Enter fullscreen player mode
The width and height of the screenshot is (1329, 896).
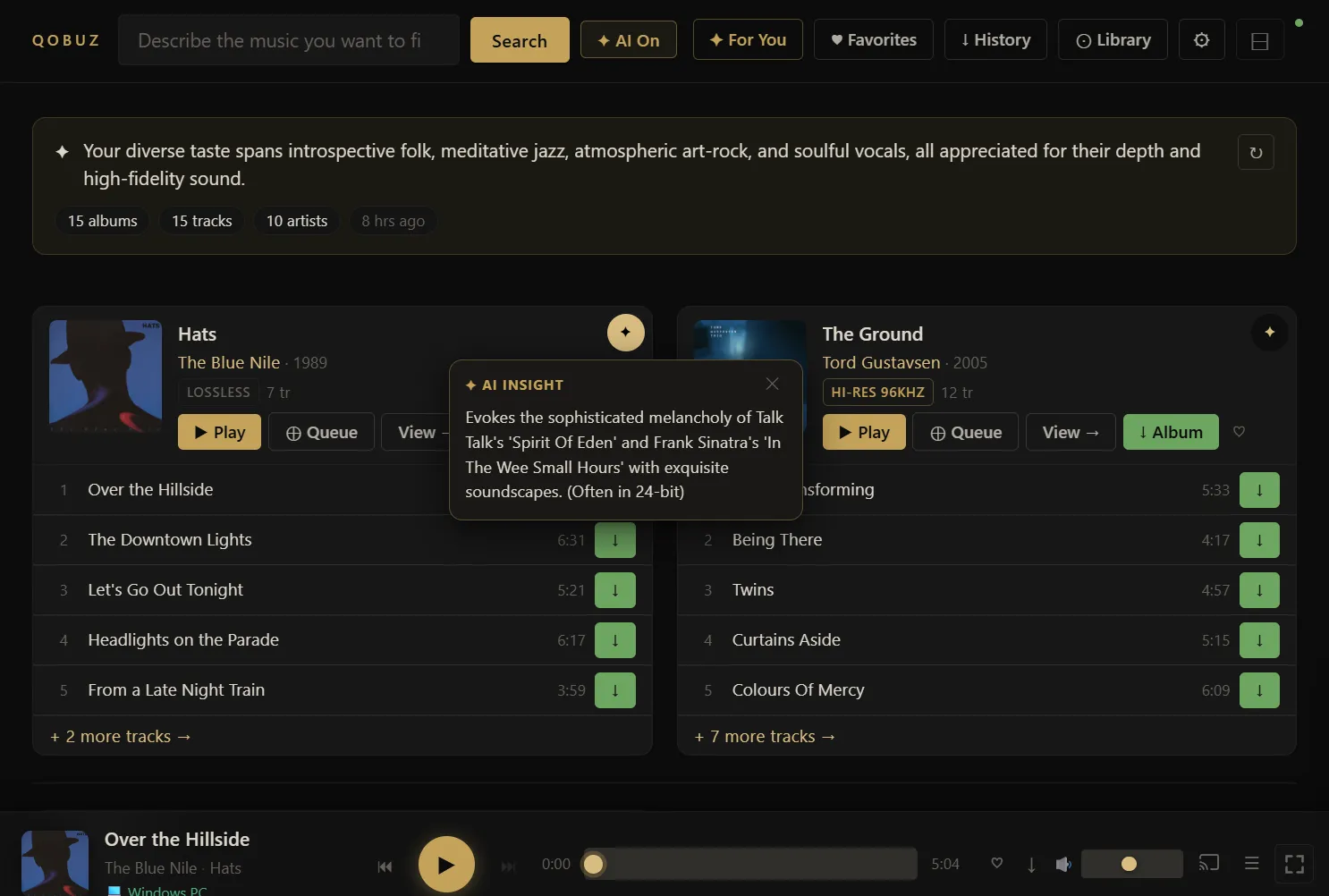(x=1293, y=864)
